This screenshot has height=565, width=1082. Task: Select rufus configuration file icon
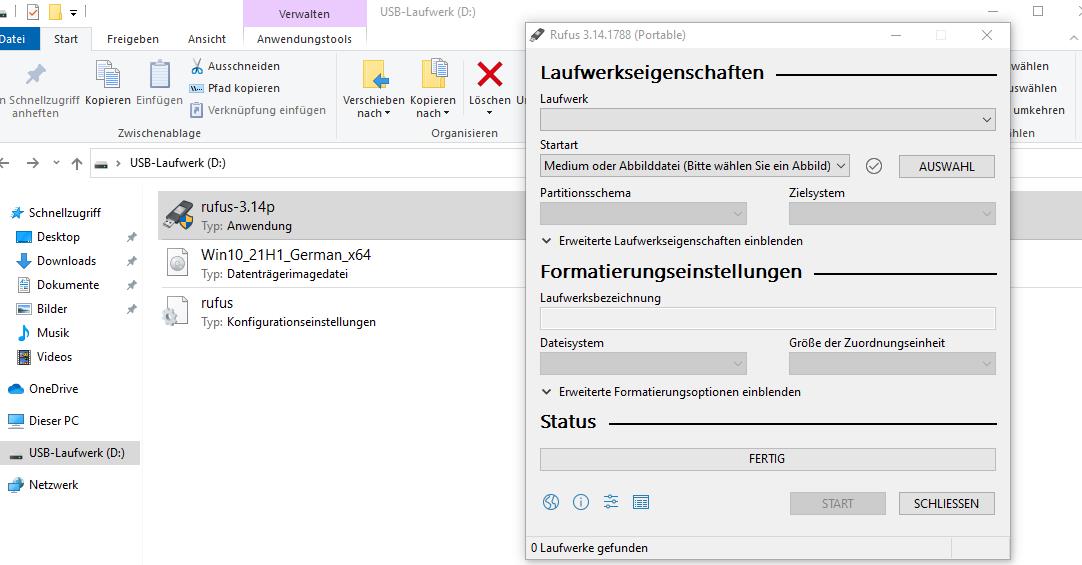[x=175, y=311]
